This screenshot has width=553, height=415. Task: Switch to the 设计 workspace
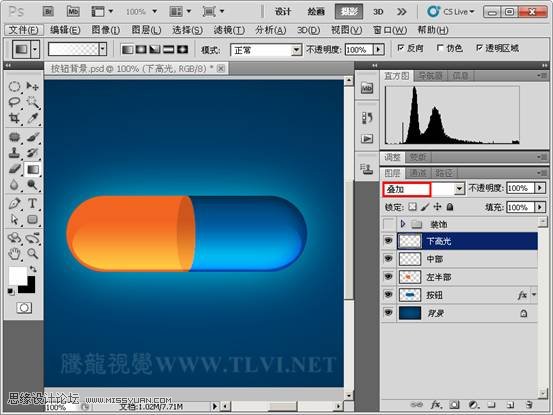pos(282,12)
